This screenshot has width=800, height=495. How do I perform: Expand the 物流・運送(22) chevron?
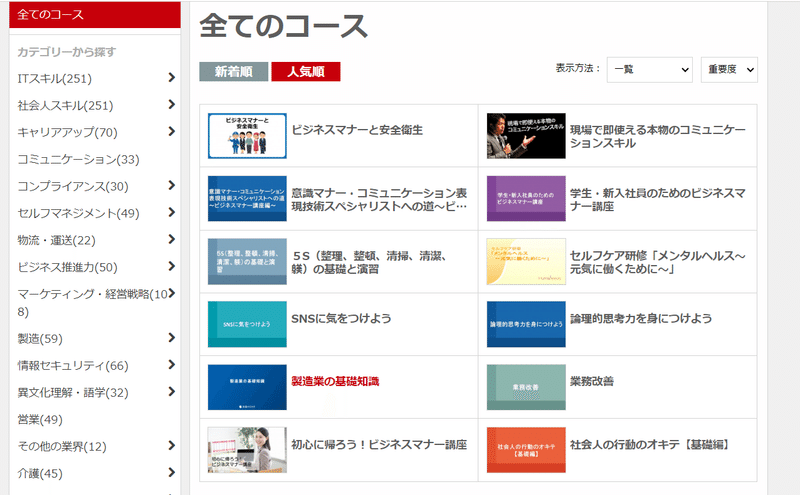(171, 239)
